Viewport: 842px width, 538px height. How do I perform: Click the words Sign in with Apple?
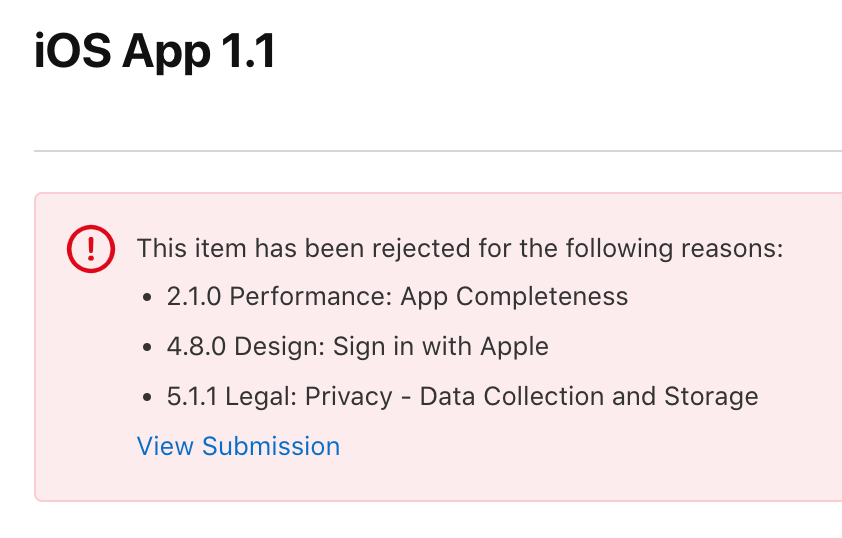coord(441,346)
